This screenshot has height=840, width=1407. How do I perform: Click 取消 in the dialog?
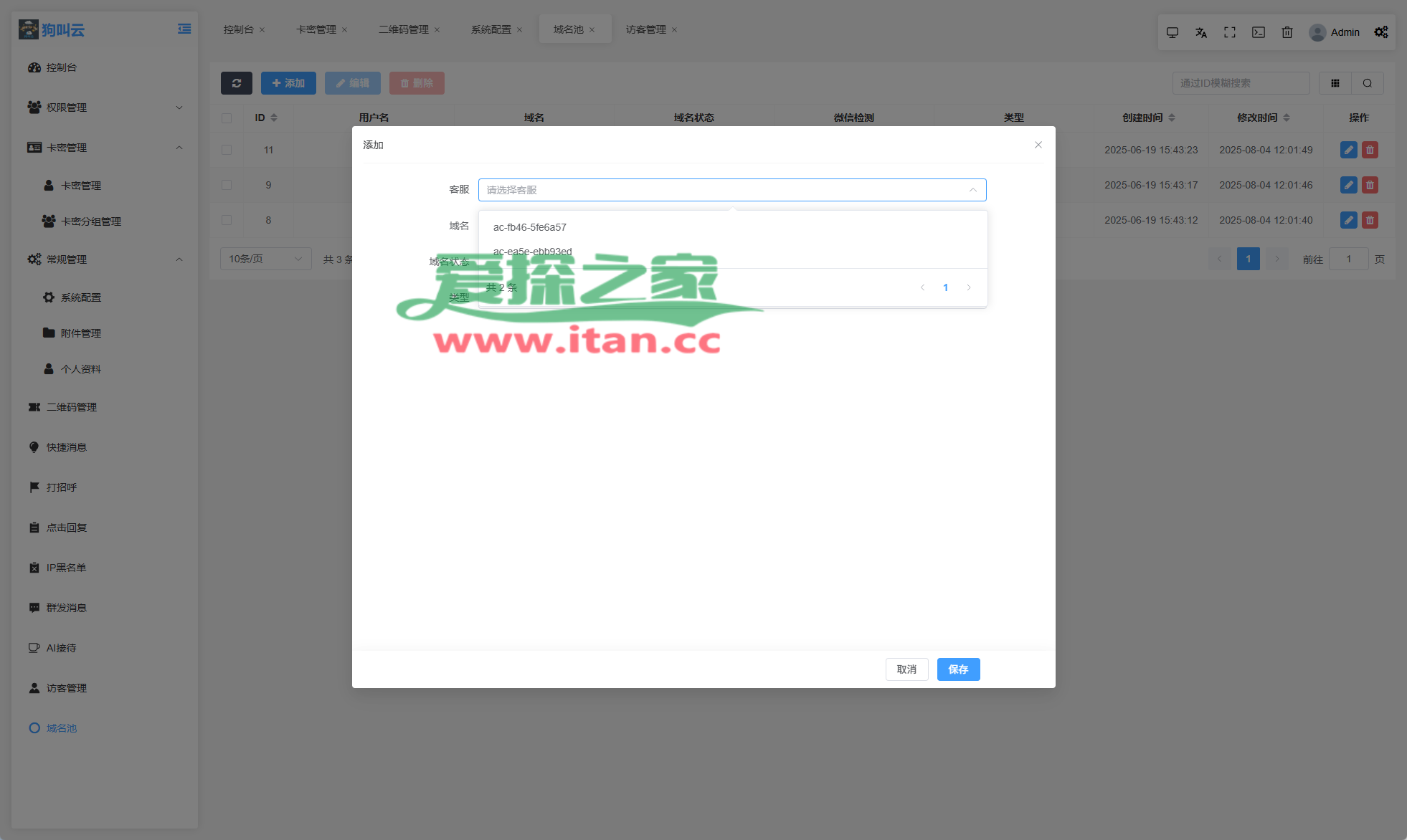tap(907, 669)
